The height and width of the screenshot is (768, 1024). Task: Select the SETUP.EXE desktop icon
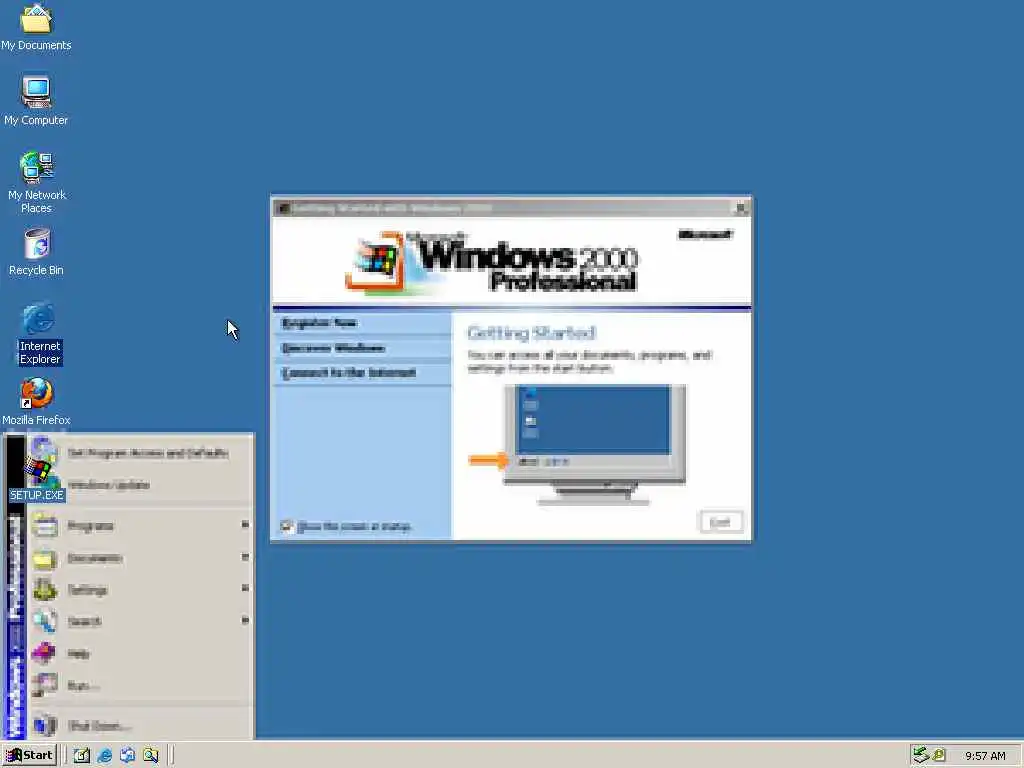point(37,480)
